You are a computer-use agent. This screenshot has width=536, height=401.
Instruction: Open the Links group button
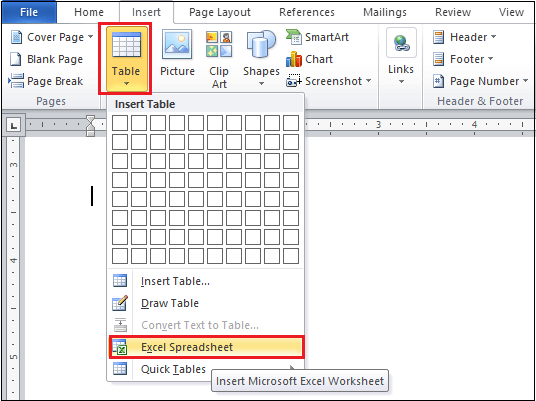(401, 57)
